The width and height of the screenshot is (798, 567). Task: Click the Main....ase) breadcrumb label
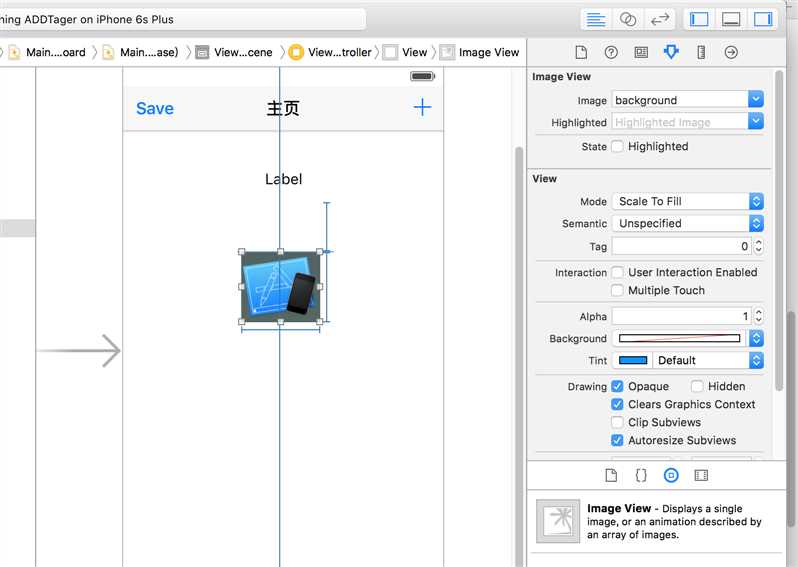click(x=149, y=52)
